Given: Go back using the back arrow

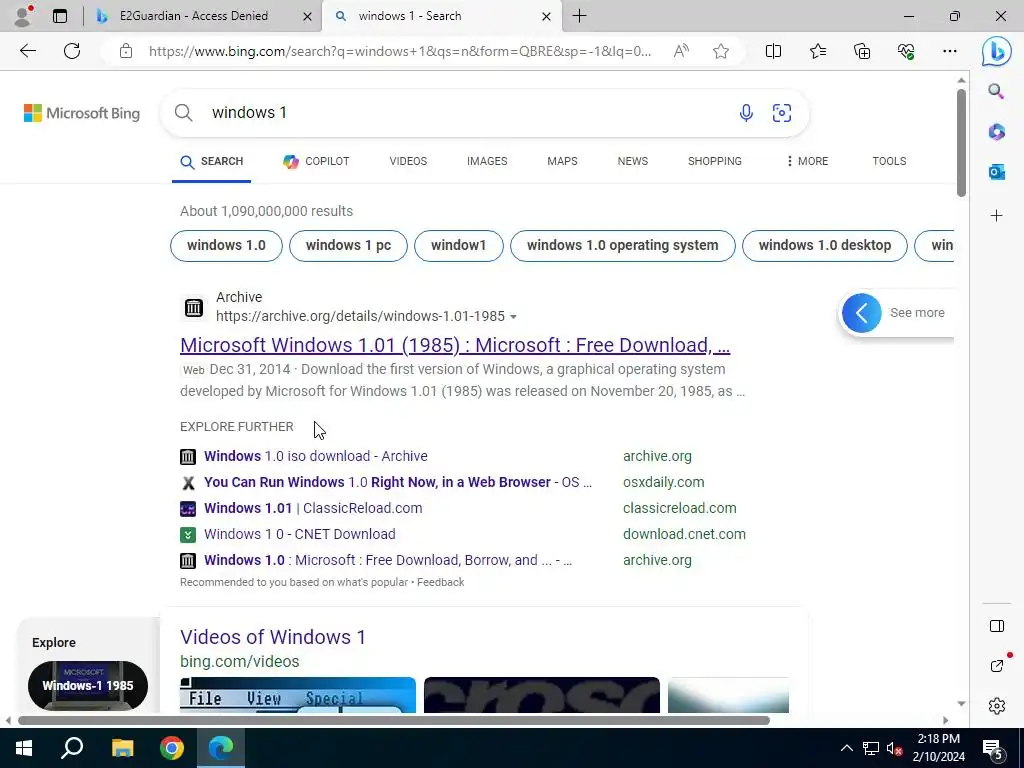Looking at the screenshot, I should (x=27, y=51).
